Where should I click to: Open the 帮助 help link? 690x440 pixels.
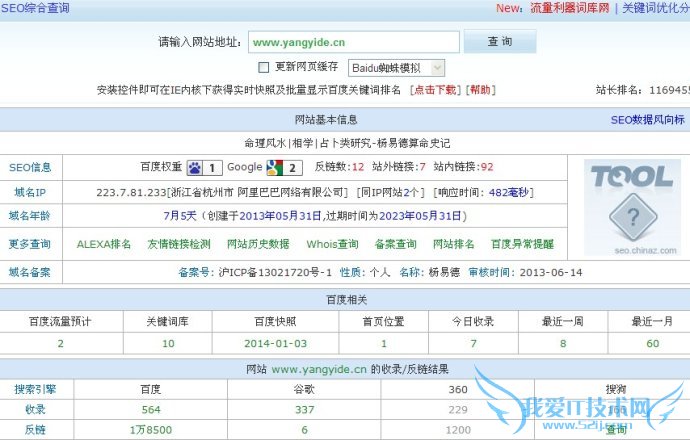coord(481,90)
